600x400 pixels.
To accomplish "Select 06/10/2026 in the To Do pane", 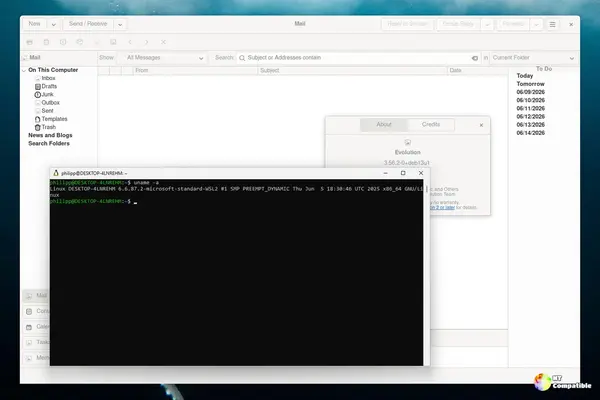I will tap(530, 100).
